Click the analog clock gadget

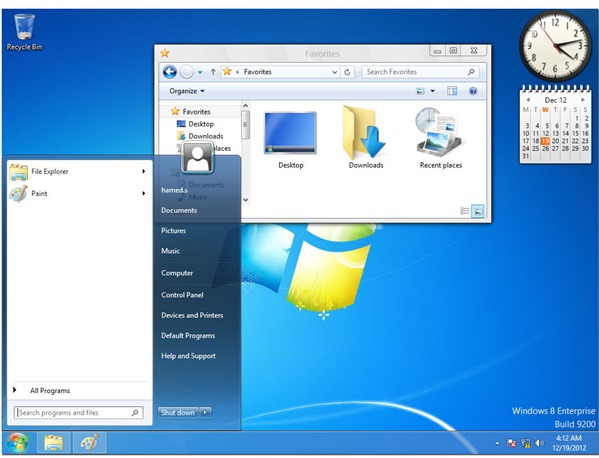tap(555, 45)
